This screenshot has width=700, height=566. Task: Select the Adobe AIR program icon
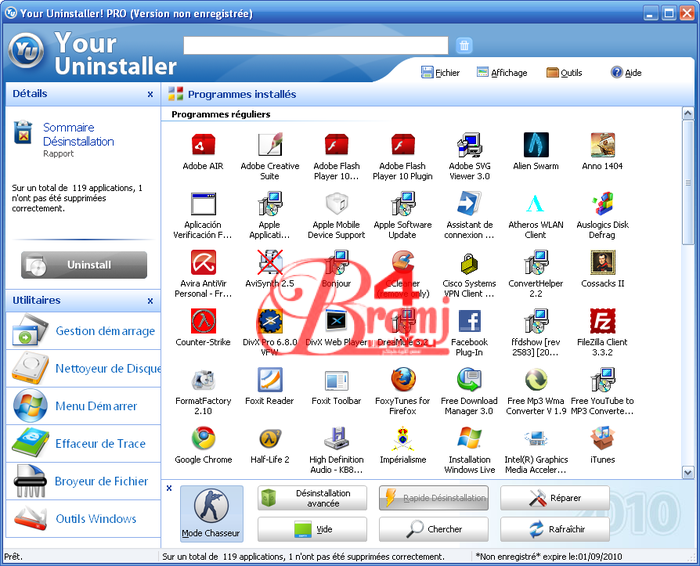coord(203,146)
